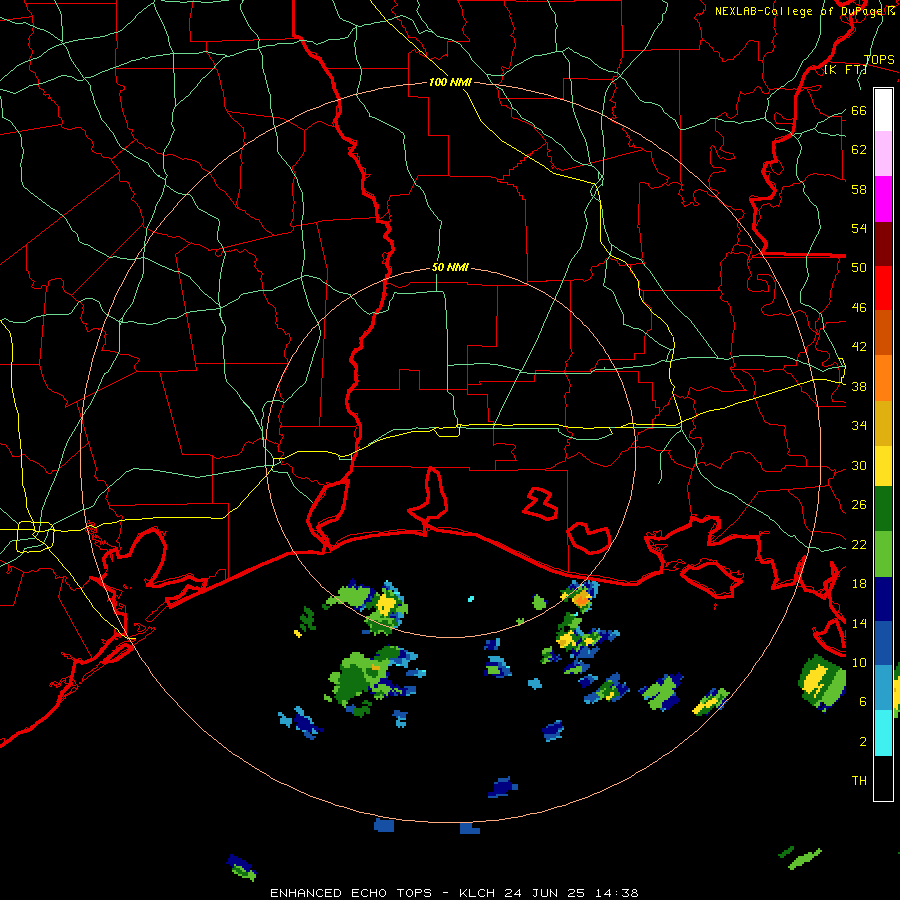Image resolution: width=900 pixels, height=900 pixels.
Task: Click the "ENHANCED ECHO TOPS" title text
Action: click(x=351, y=893)
